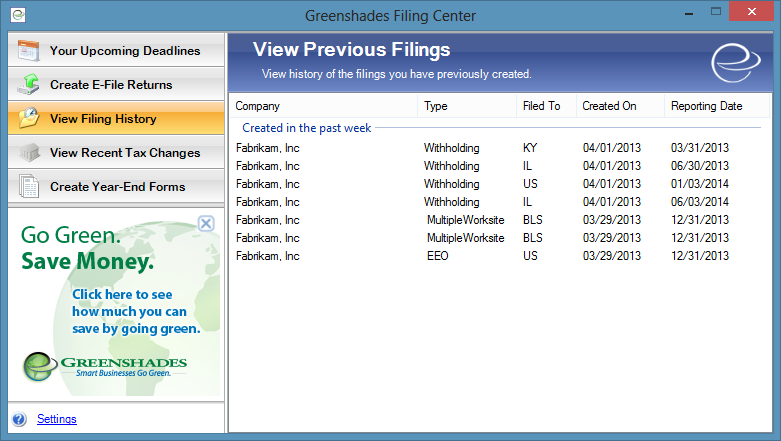Select the Withholding filing for KY
781x441 pixels.
point(500,148)
